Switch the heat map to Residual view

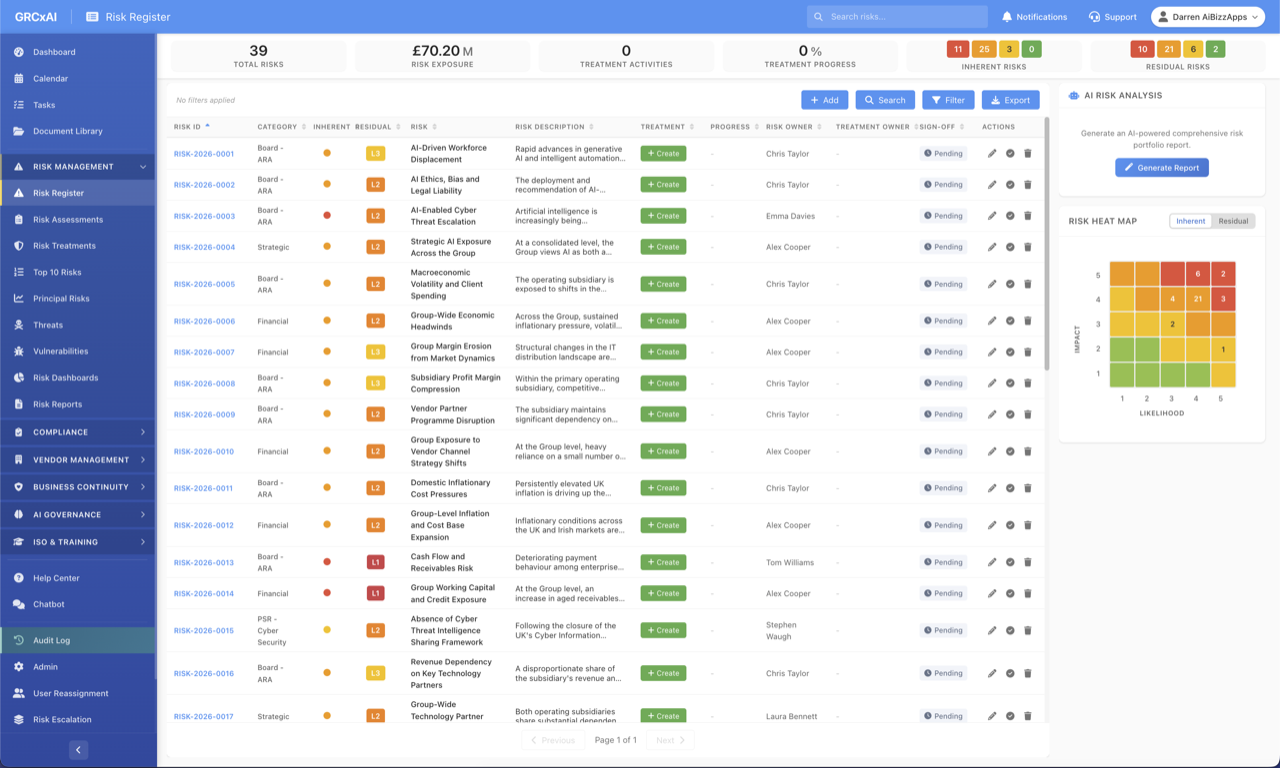[1233, 221]
